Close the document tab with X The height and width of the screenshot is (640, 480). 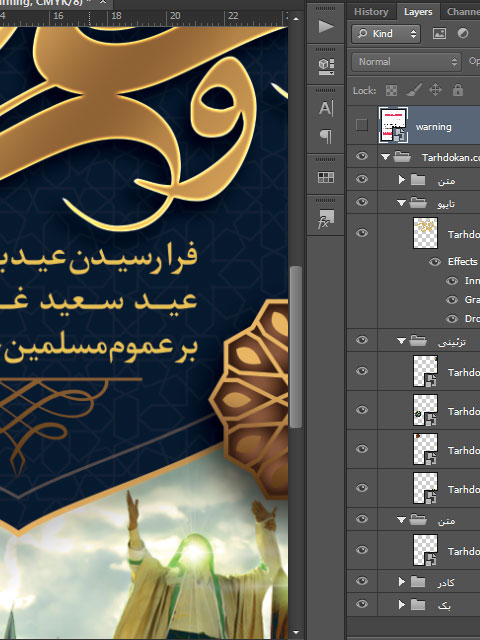pyautogui.click(x=103, y=2)
